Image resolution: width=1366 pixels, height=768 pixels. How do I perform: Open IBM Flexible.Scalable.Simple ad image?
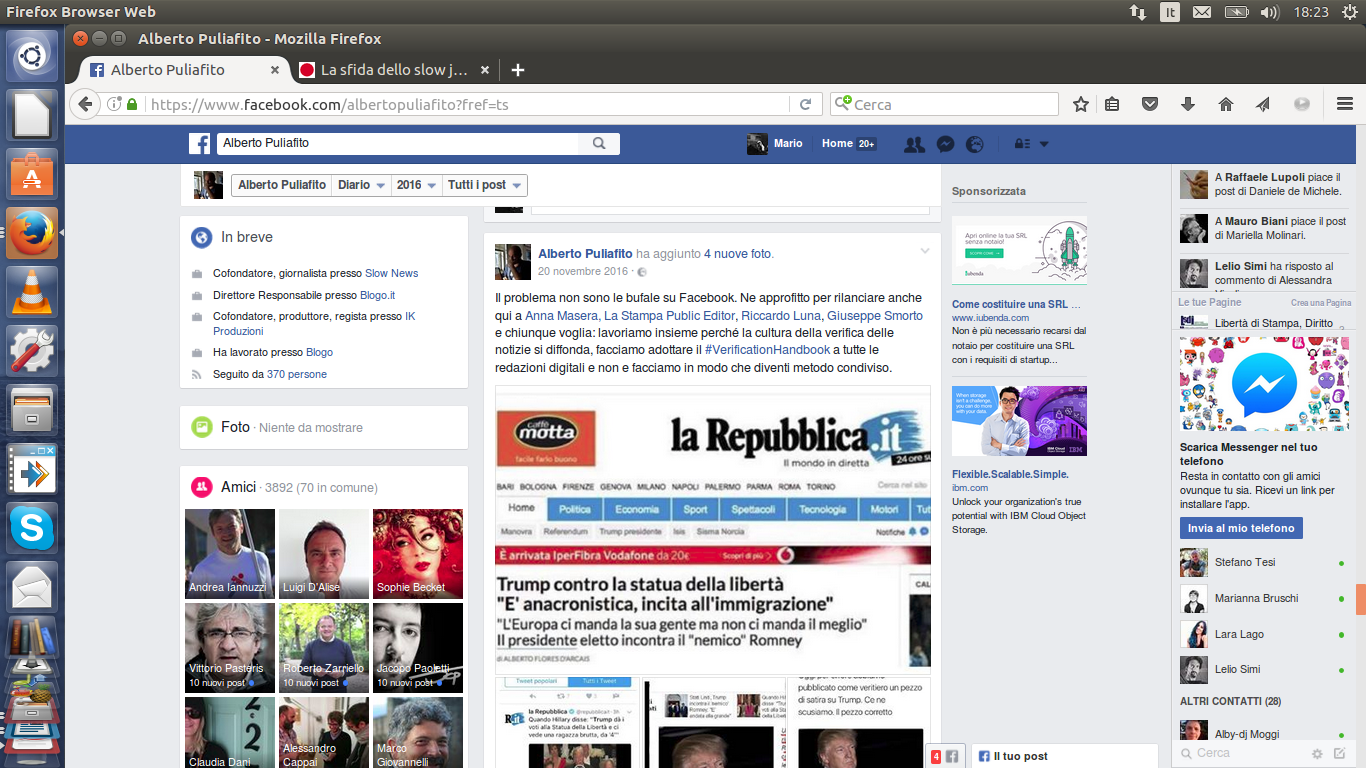(1019, 421)
